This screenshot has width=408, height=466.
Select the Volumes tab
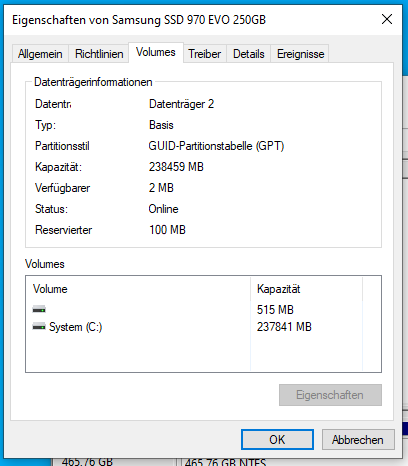156,52
